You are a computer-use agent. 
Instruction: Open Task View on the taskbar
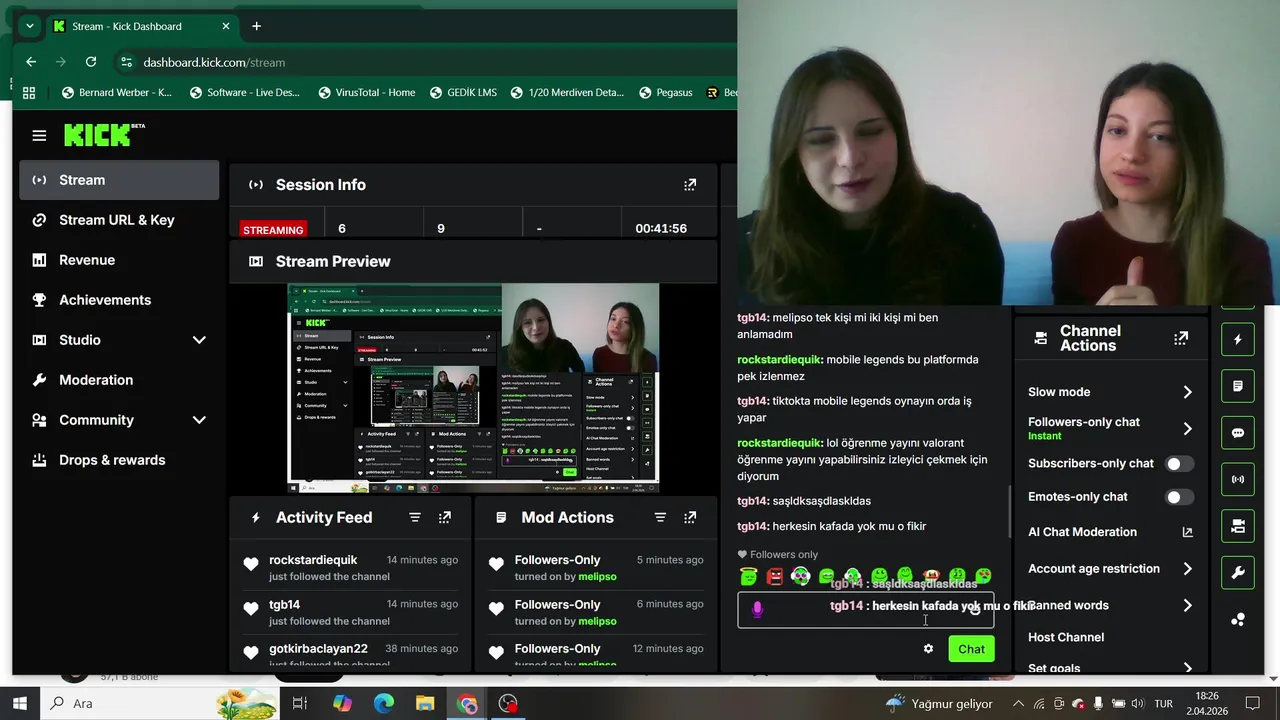[299, 703]
